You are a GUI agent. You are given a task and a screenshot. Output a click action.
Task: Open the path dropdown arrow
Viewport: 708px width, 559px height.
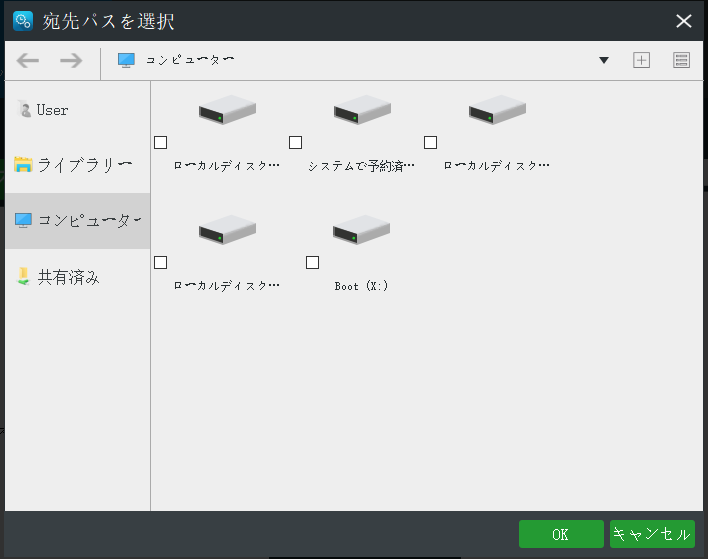(x=604, y=60)
